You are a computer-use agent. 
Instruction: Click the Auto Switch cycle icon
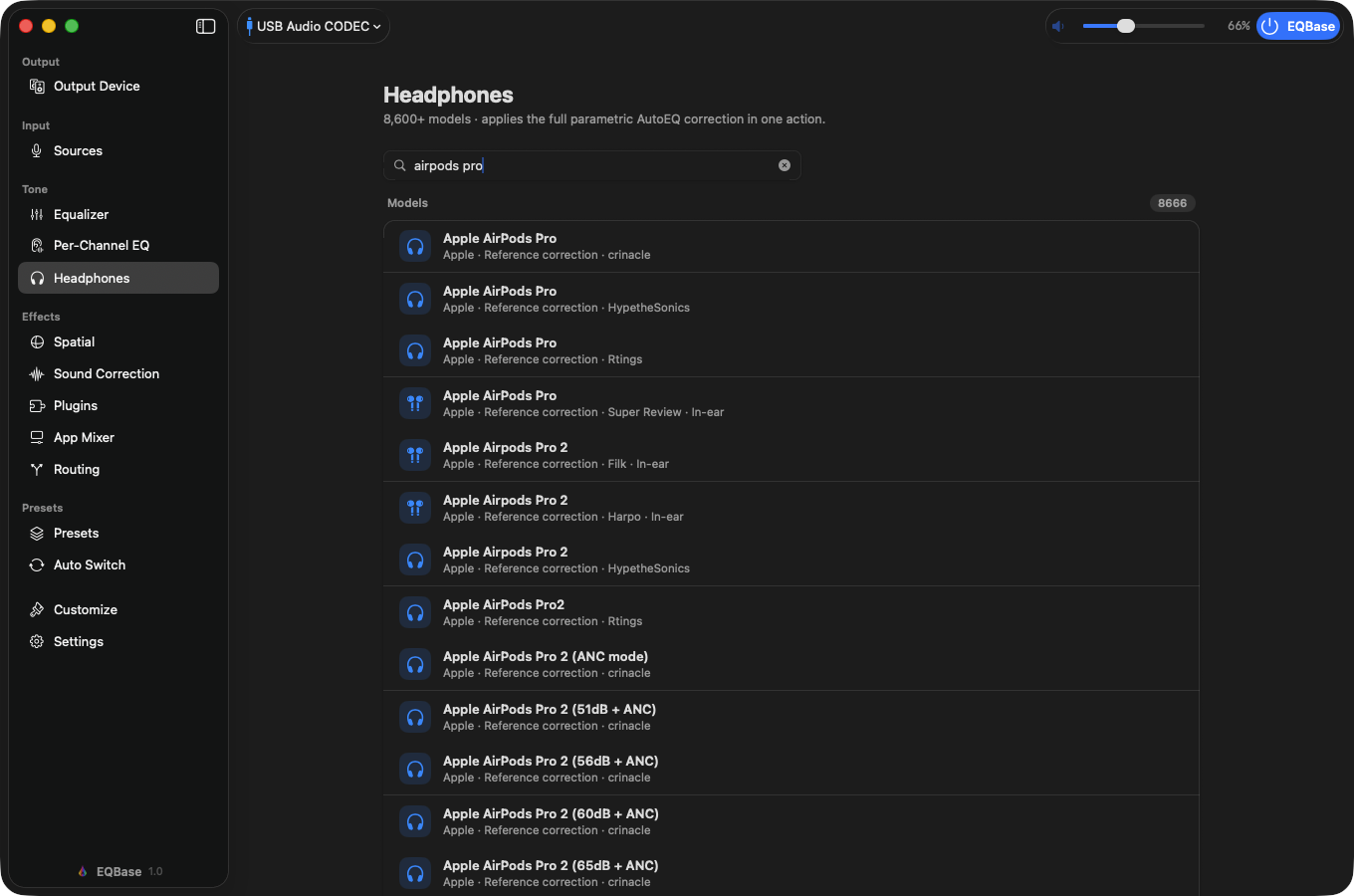point(37,565)
